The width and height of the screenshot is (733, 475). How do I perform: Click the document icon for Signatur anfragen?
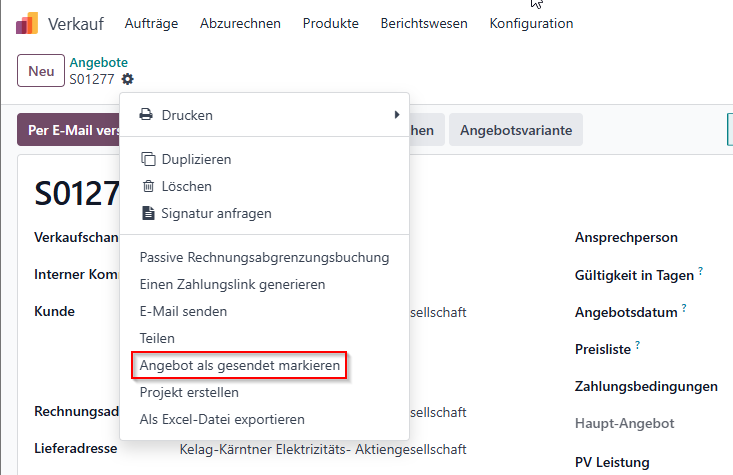(x=148, y=213)
